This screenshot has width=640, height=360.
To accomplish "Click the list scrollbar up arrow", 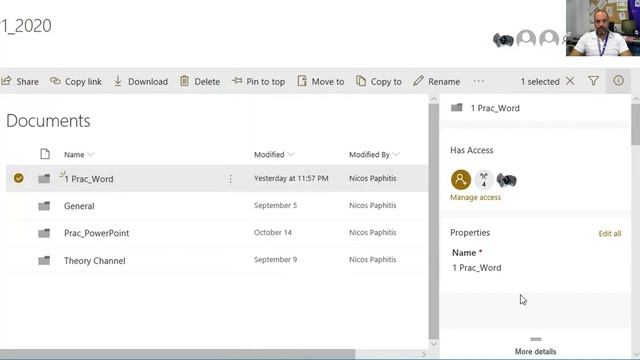I will 433,99.
